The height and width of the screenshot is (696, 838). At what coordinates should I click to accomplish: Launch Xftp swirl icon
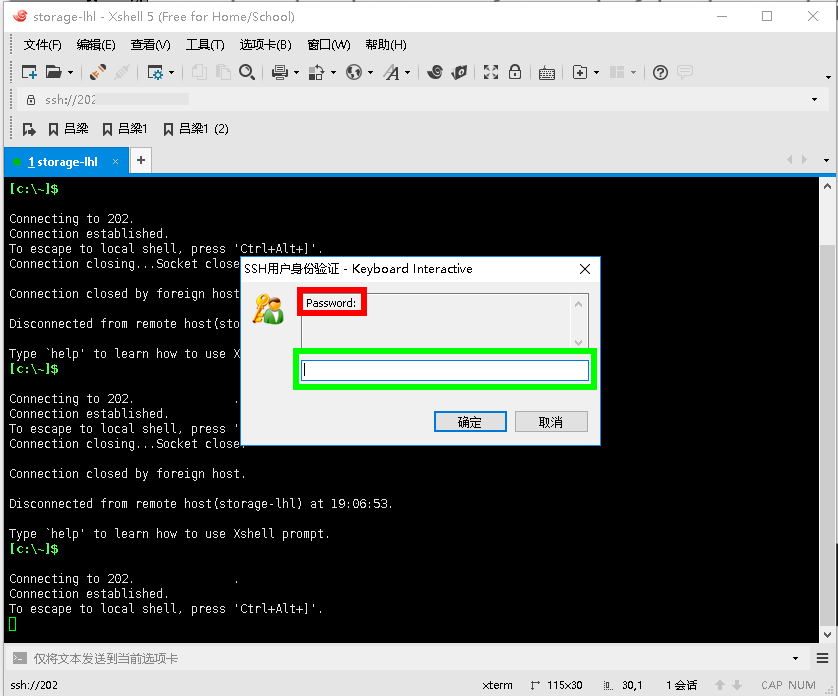(x=435, y=72)
